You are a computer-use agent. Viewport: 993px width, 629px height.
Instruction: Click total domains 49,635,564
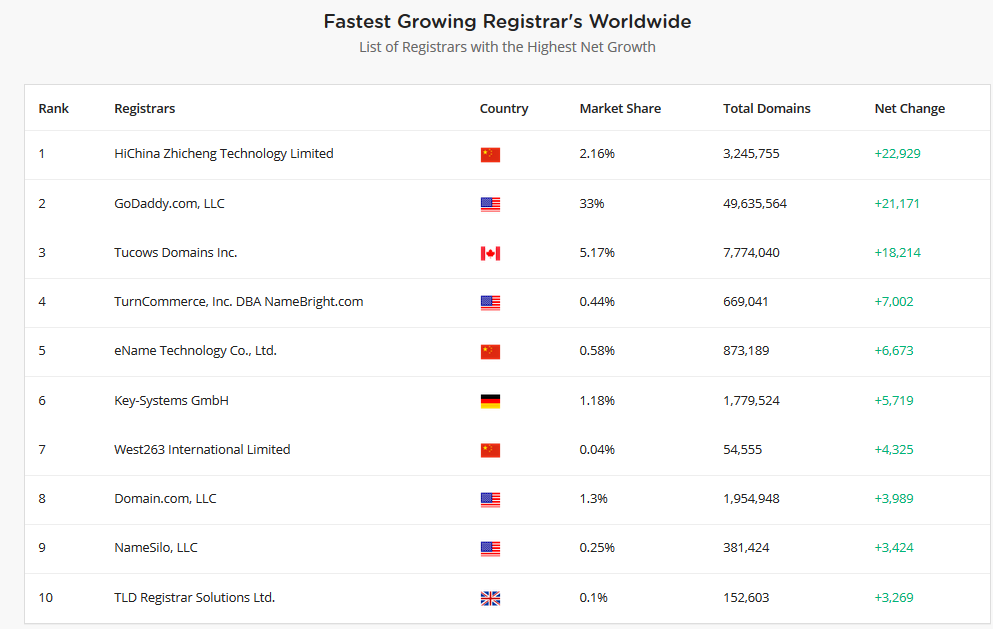click(x=755, y=203)
